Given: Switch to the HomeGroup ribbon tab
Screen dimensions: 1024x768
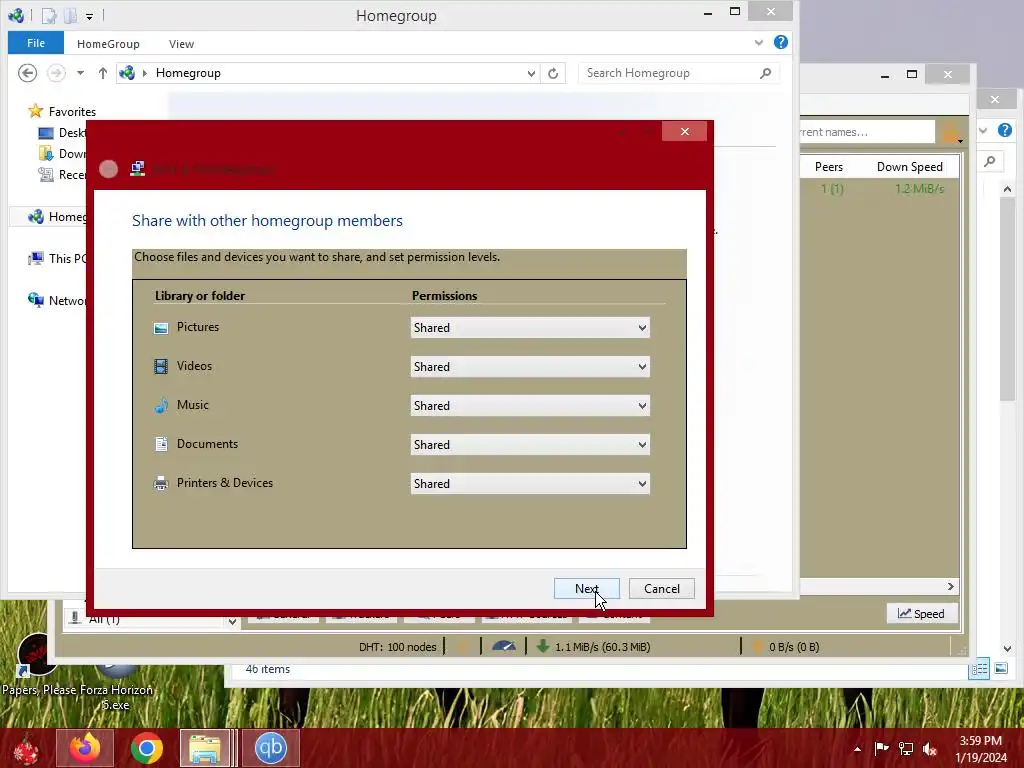Looking at the screenshot, I should (x=108, y=44).
